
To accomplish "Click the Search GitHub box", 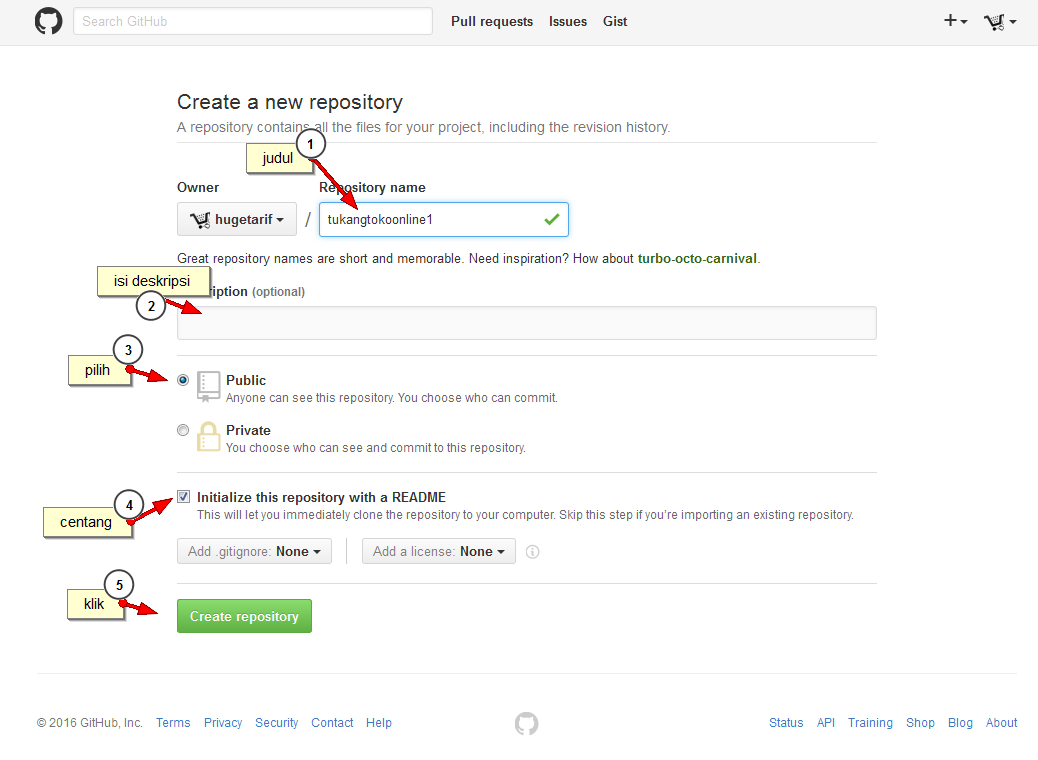I will coord(252,21).
